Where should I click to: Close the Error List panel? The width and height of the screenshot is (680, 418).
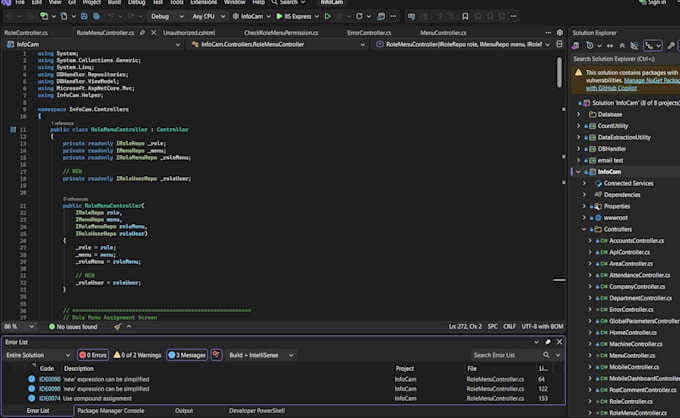559,342
